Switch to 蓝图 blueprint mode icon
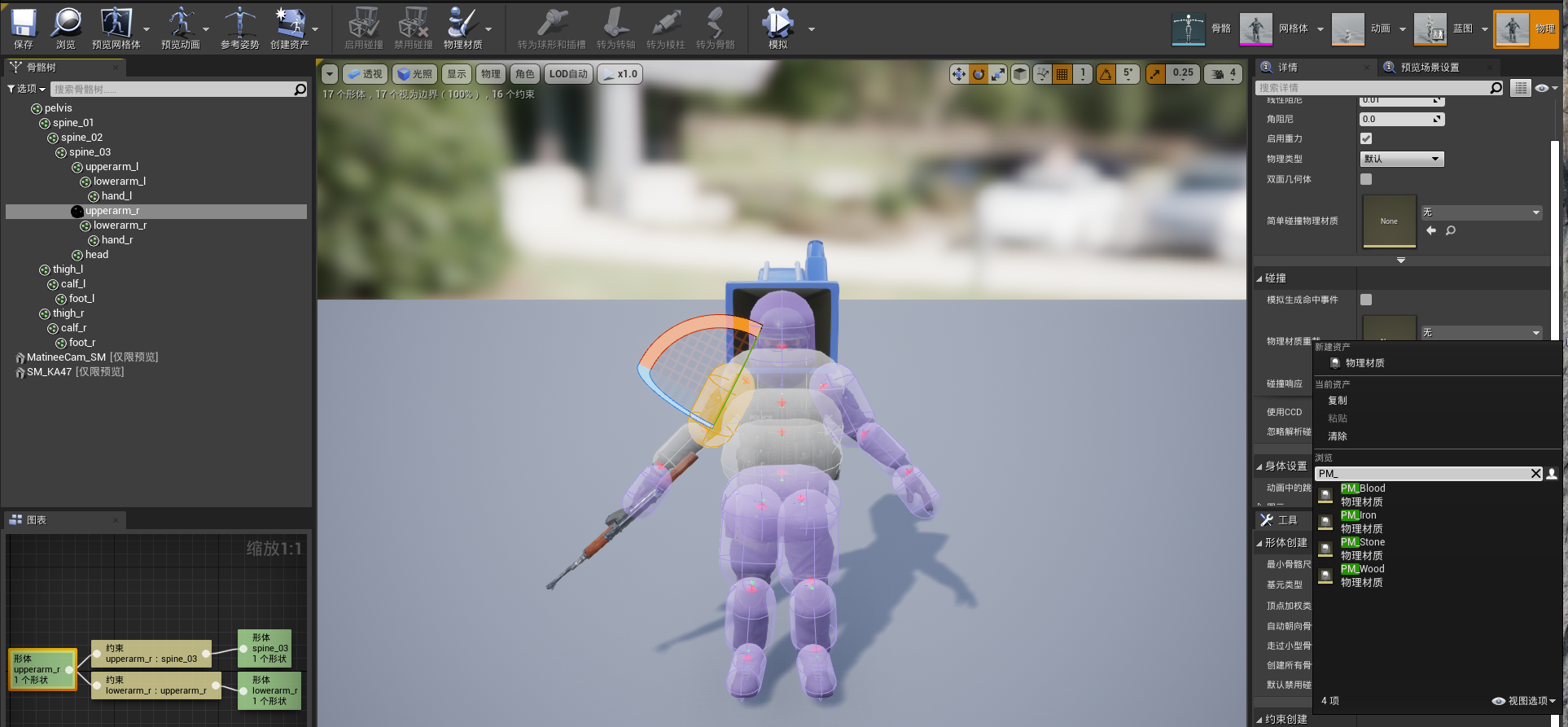Viewport: 1568px width, 727px height. click(1430, 28)
